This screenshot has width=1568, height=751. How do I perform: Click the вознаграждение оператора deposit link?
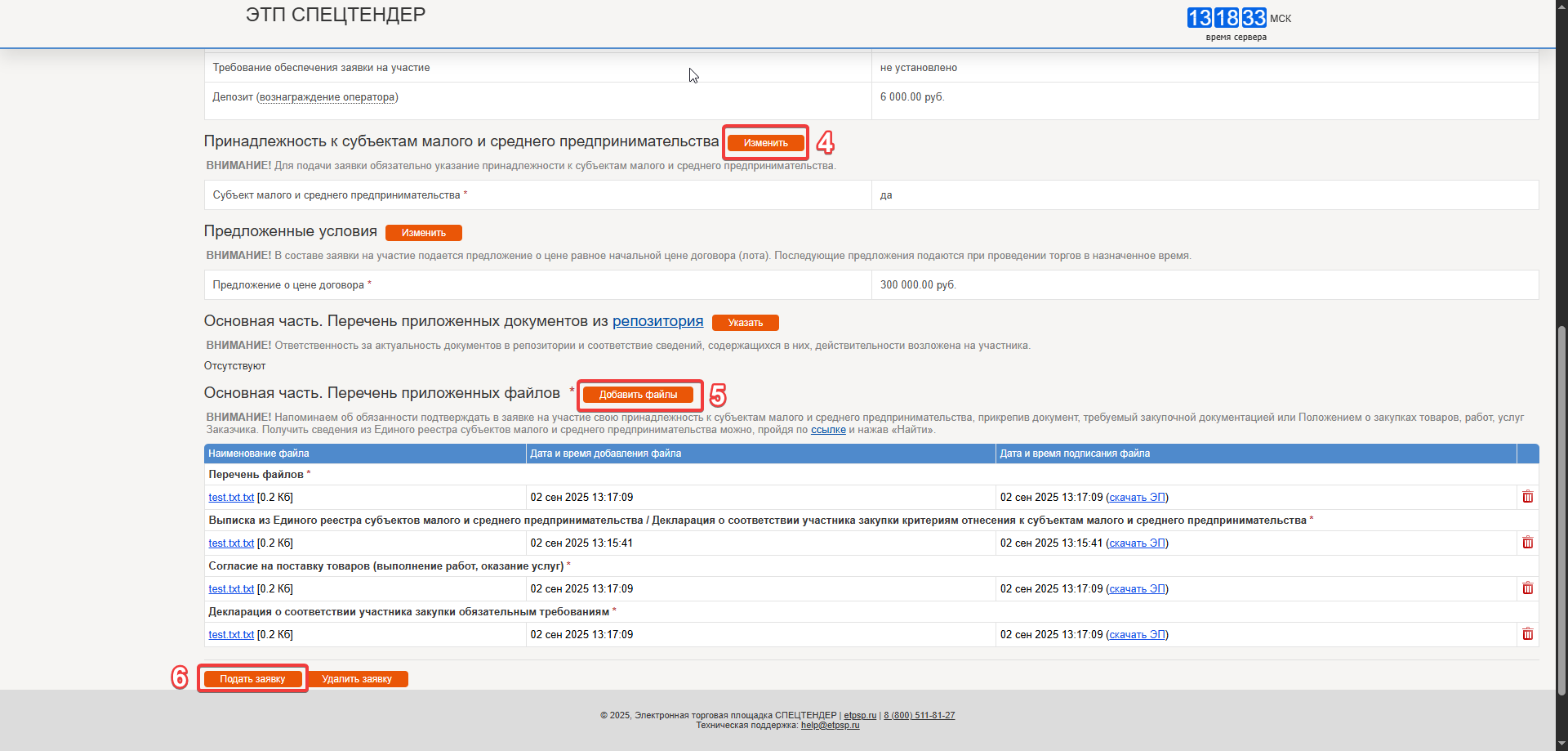pos(327,97)
